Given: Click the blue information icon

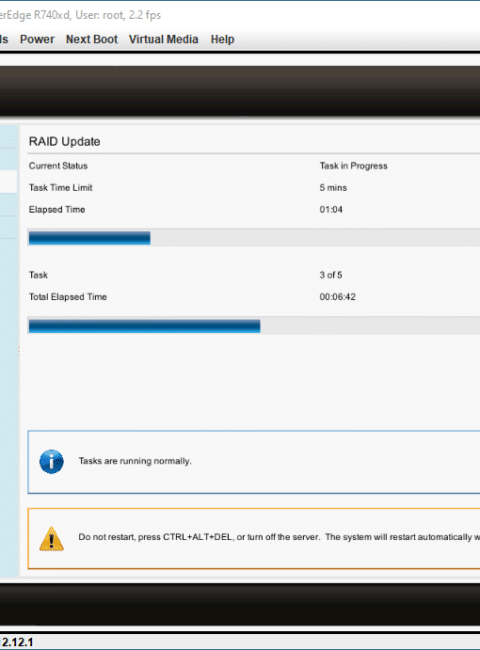Looking at the screenshot, I should [x=51, y=461].
